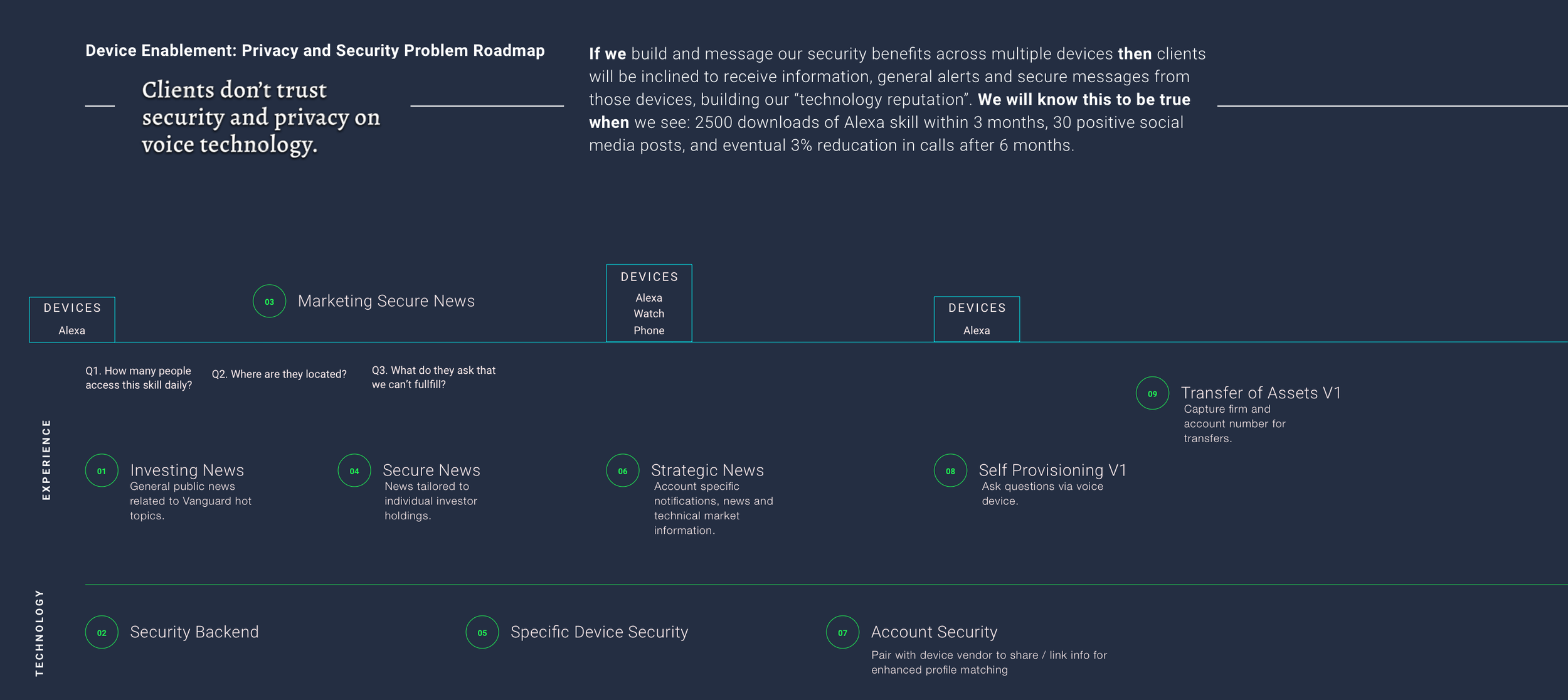The image size is (1568, 700).
Task: Click the 04 badge next to Secure News
Action: (x=354, y=471)
